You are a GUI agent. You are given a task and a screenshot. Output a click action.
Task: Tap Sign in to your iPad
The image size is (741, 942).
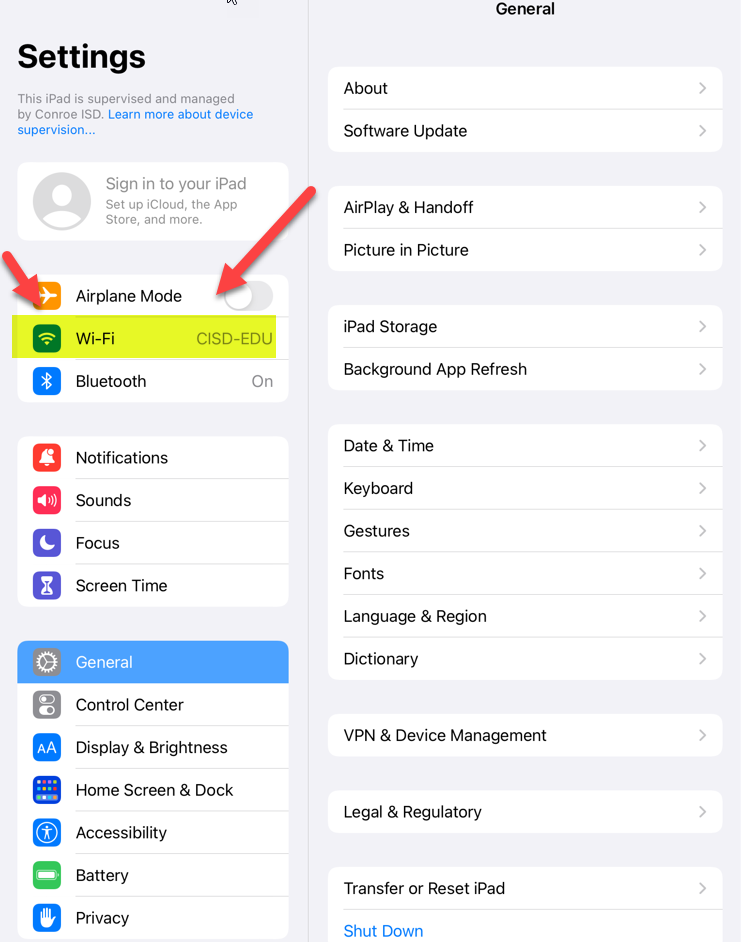153,201
